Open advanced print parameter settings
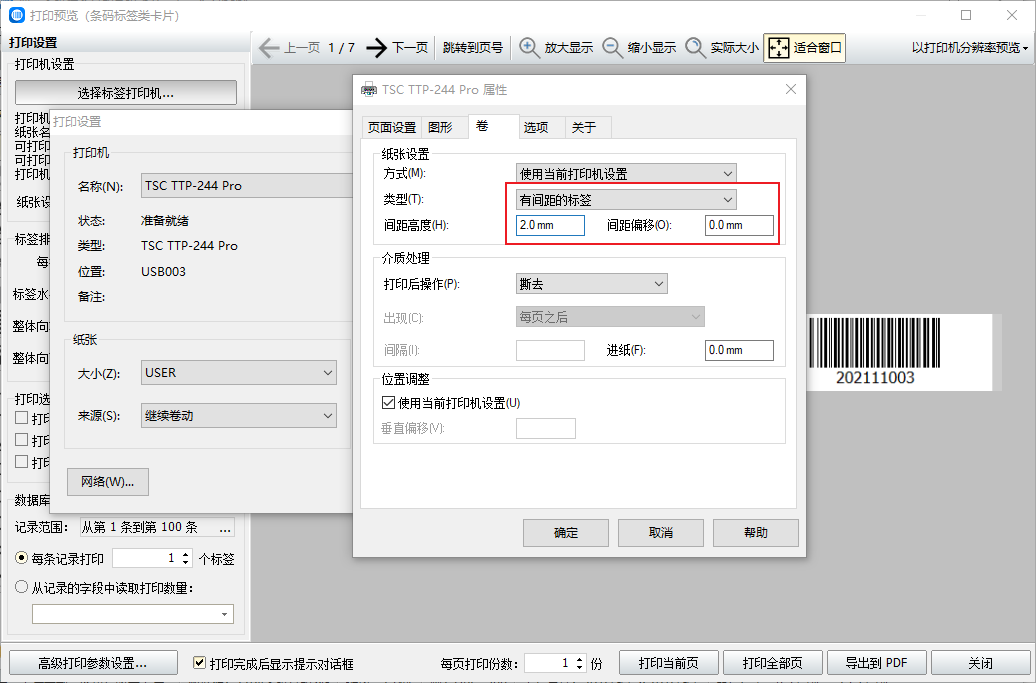Image resolution: width=1036 pixels, height=683 pixels. (x=93, y=663)
